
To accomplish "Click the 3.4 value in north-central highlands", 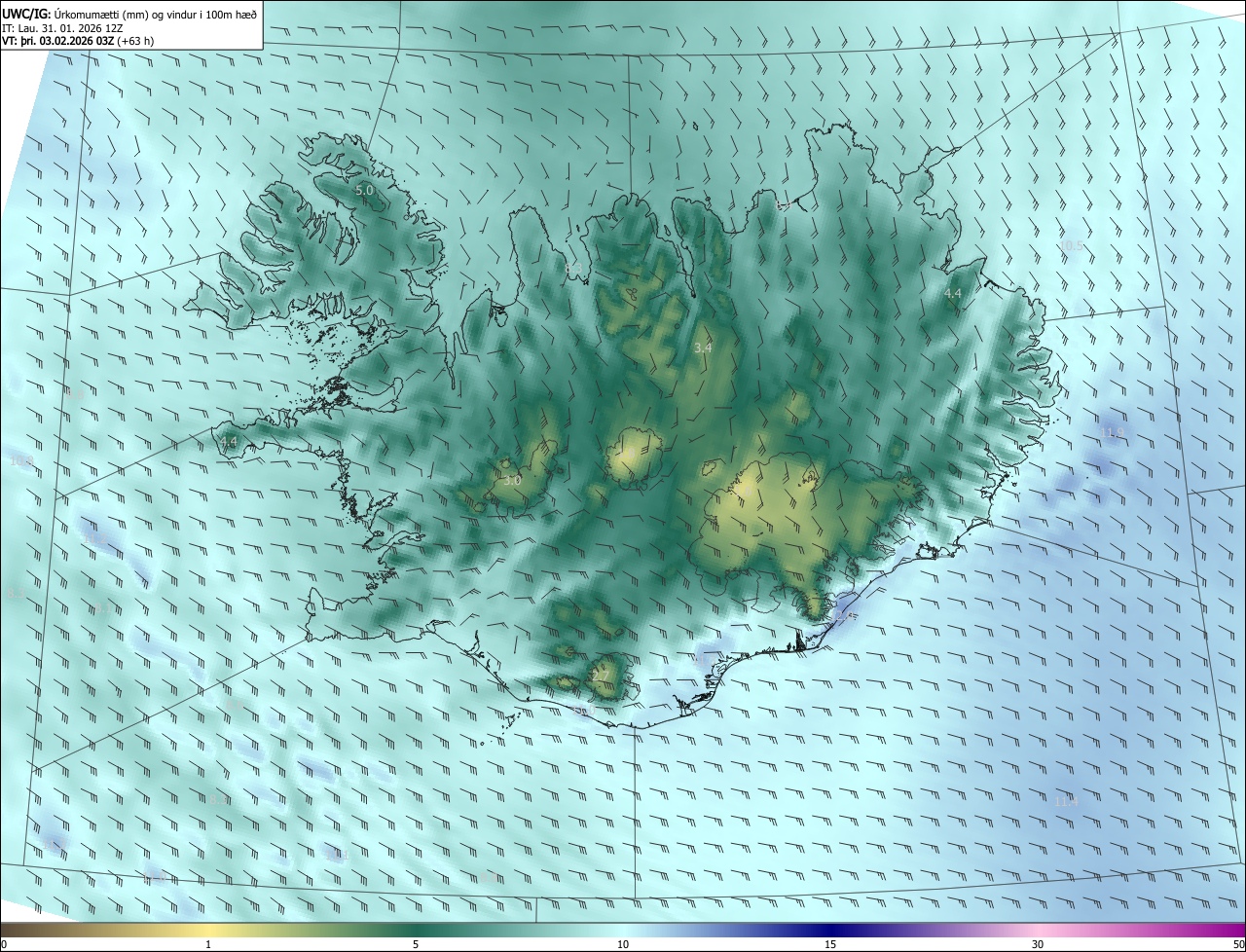I will tap(703, 348).
